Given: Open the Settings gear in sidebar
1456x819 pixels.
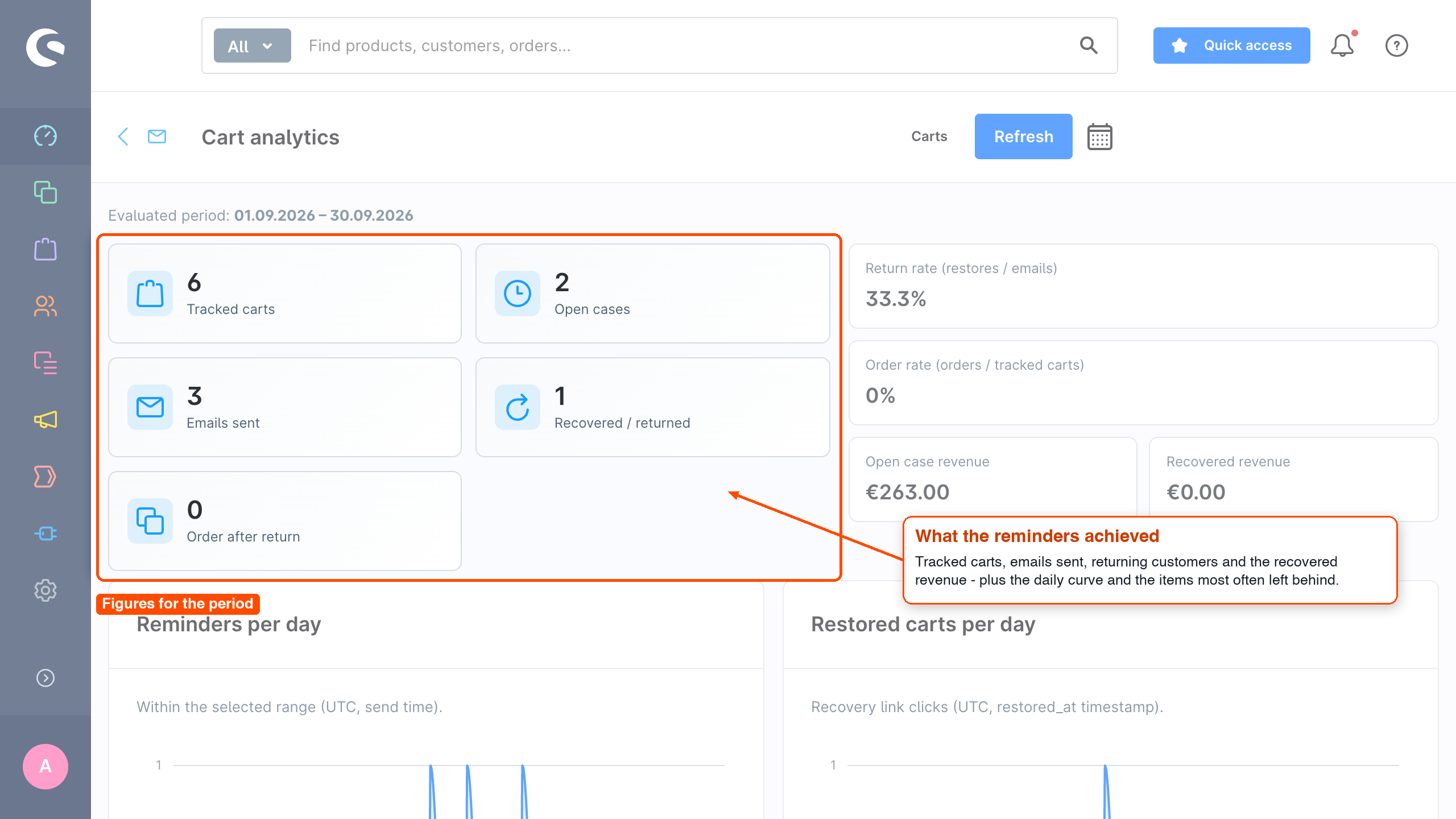Looking at the screenshot, I should click(x=45, y=590).
